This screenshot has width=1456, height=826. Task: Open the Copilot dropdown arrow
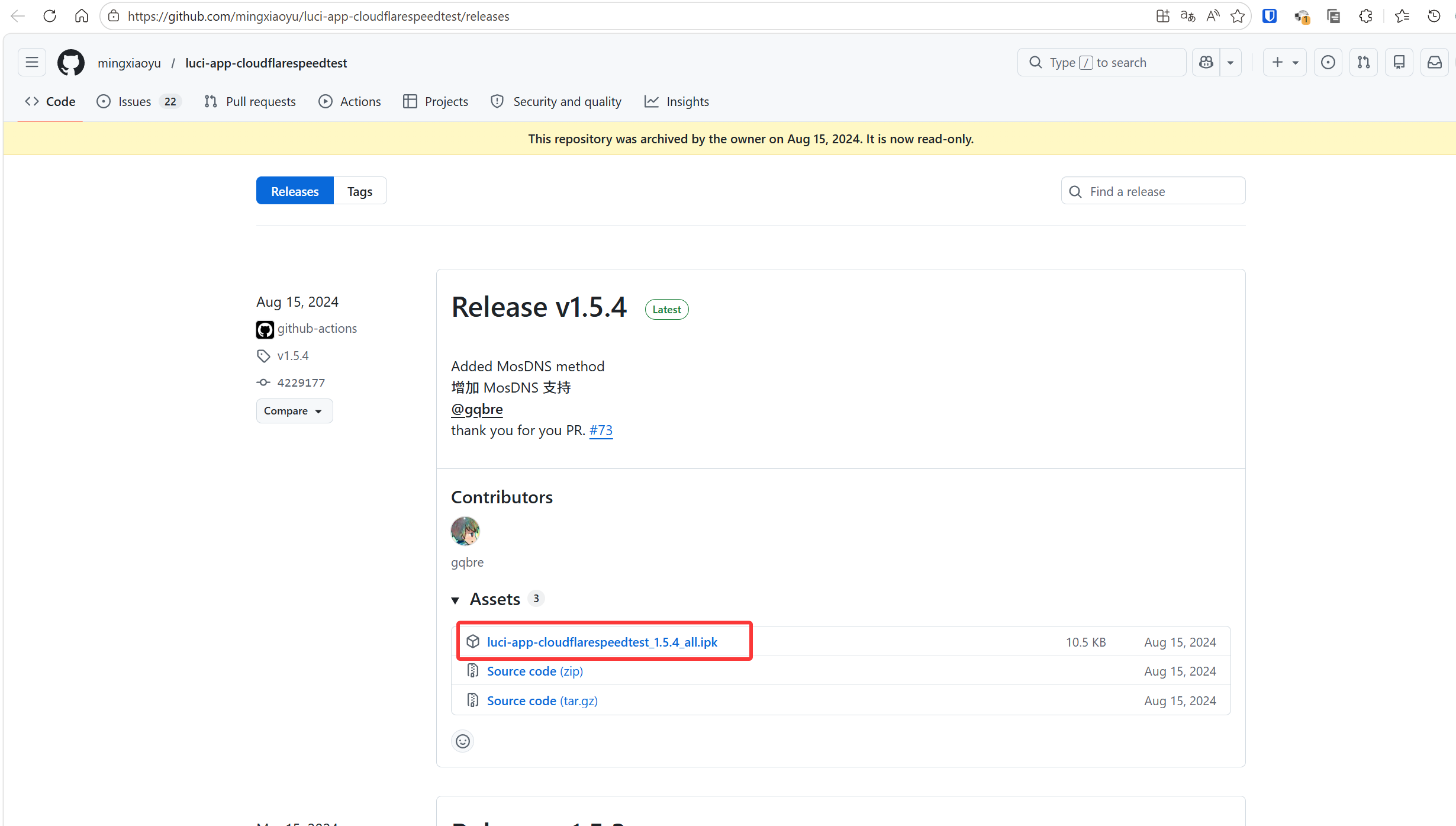coord(1230,63)
